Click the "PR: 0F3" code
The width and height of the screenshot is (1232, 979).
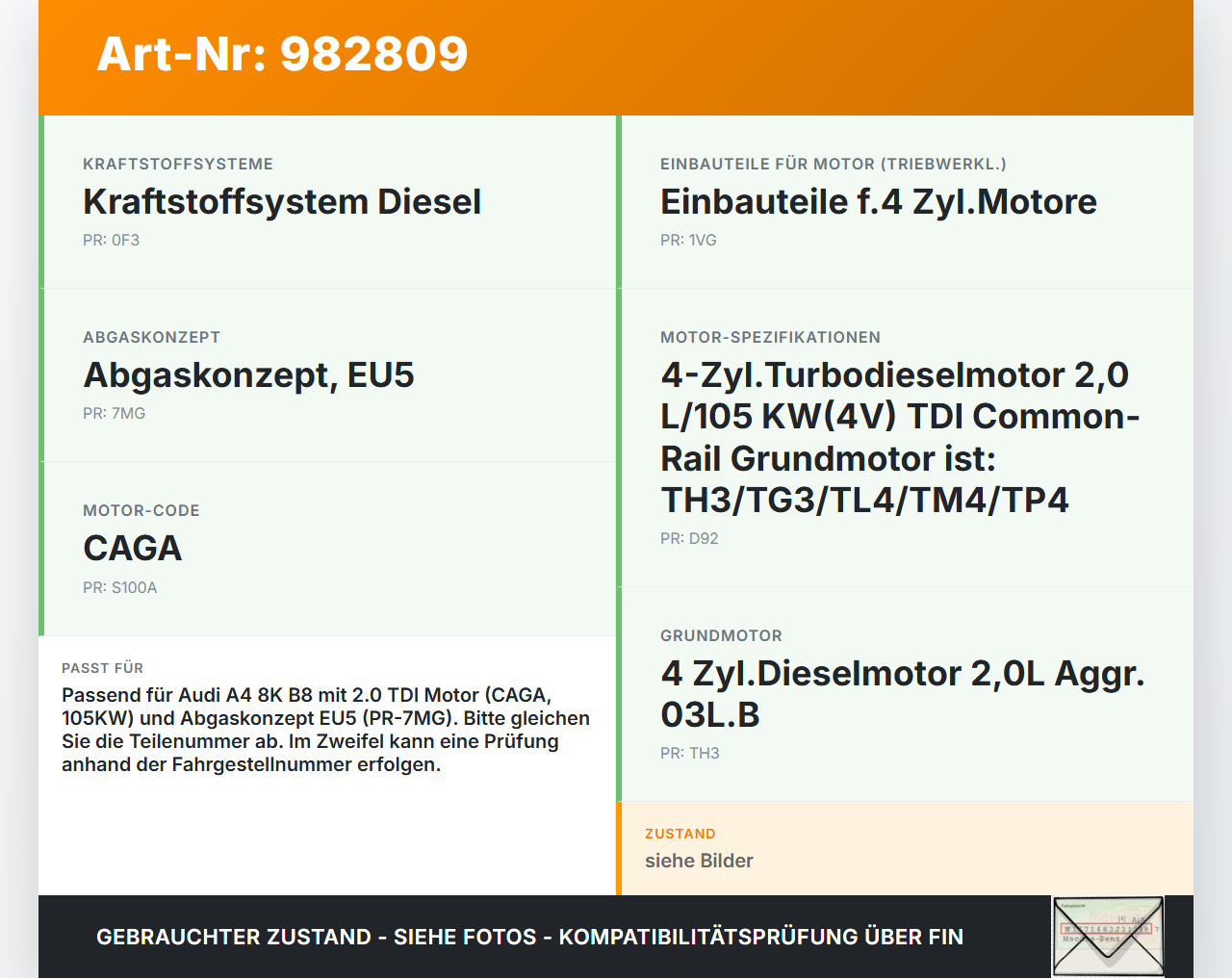tap(111, 240)
